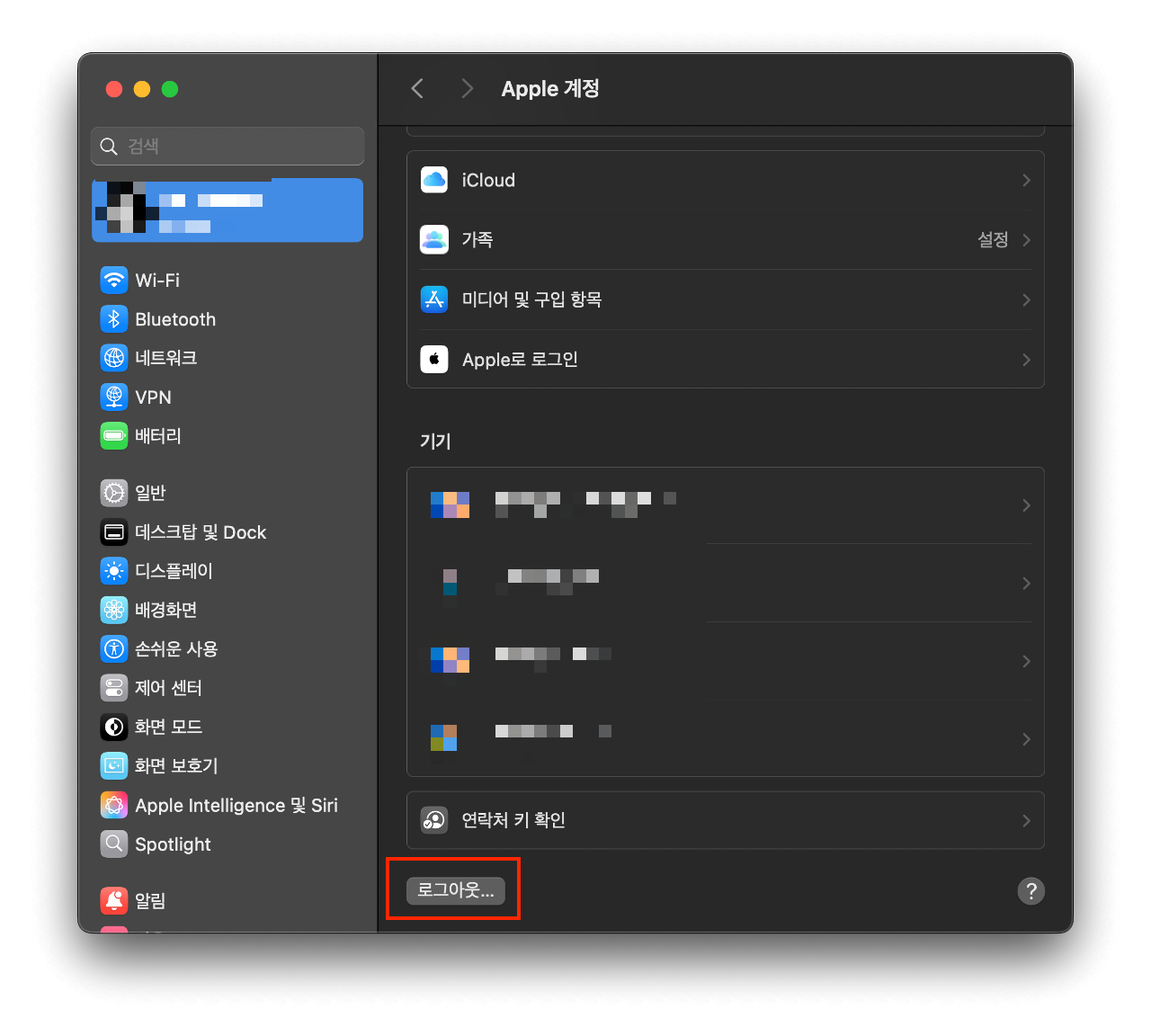
Task: Click the 로그아웃... button
Action: (x=456, y=890)
